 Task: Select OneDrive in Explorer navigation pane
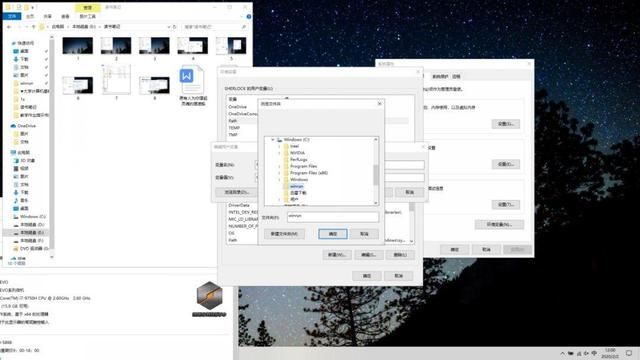pyautogui.click(x=27, y=126)
